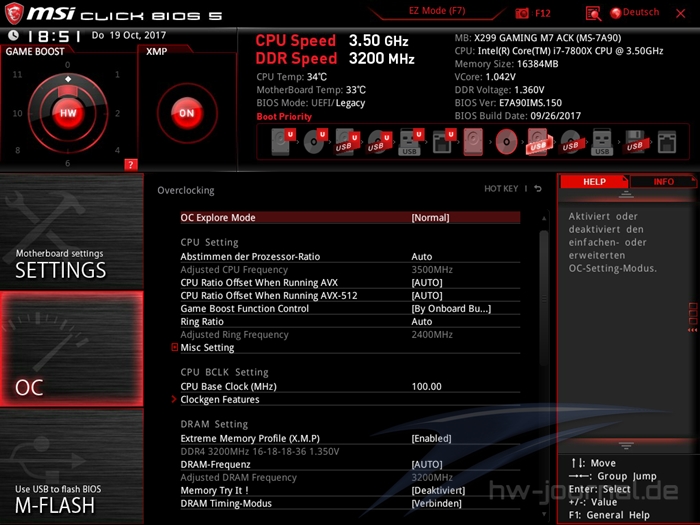Viewport: 700px width, 525px height.
Task: Click the settings list scrollbar thumb
Action: coord(544,298)
